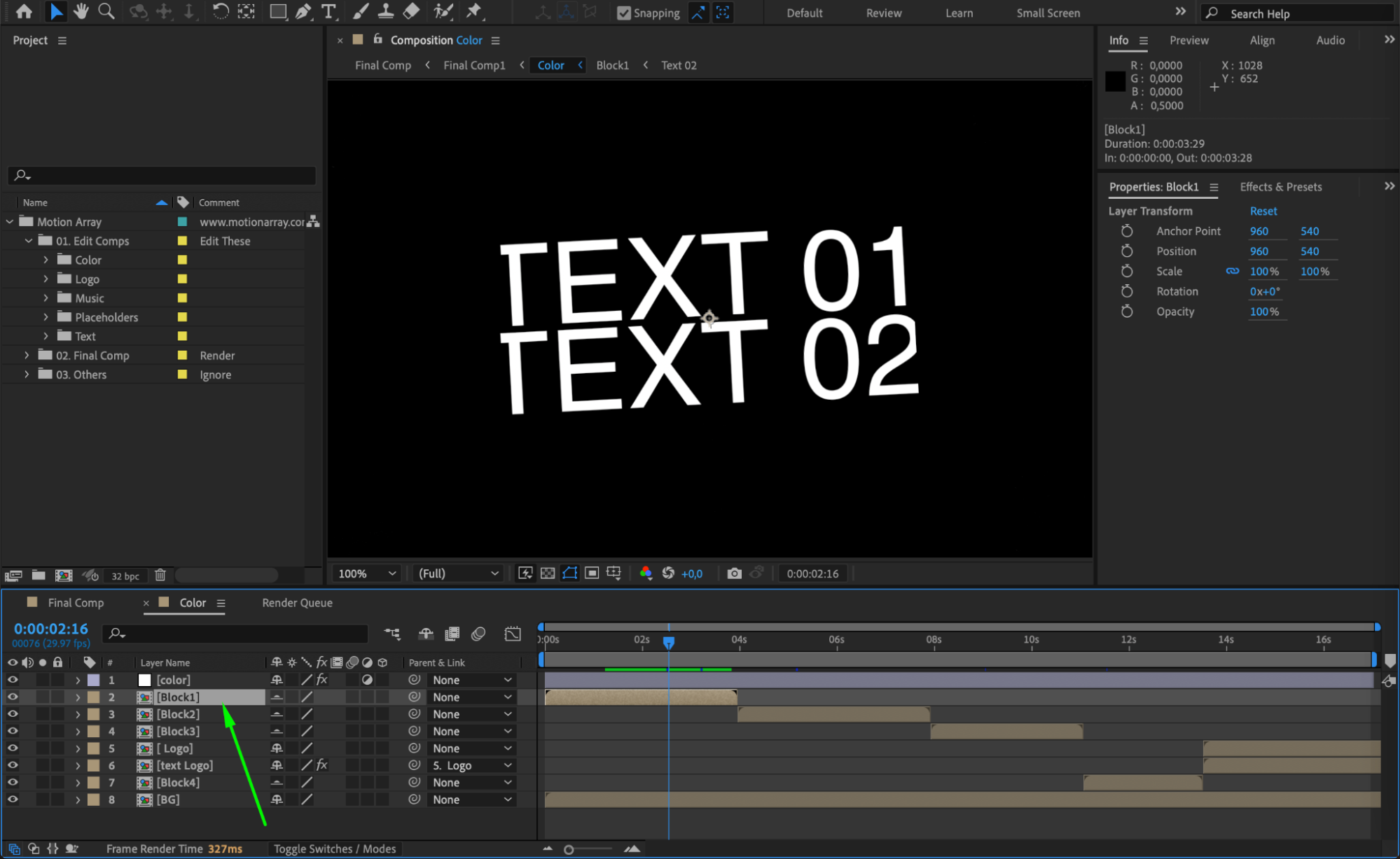The image size is (1400, 859).
Task: Hide the Block2 layer eye
Action: (13, 714)
